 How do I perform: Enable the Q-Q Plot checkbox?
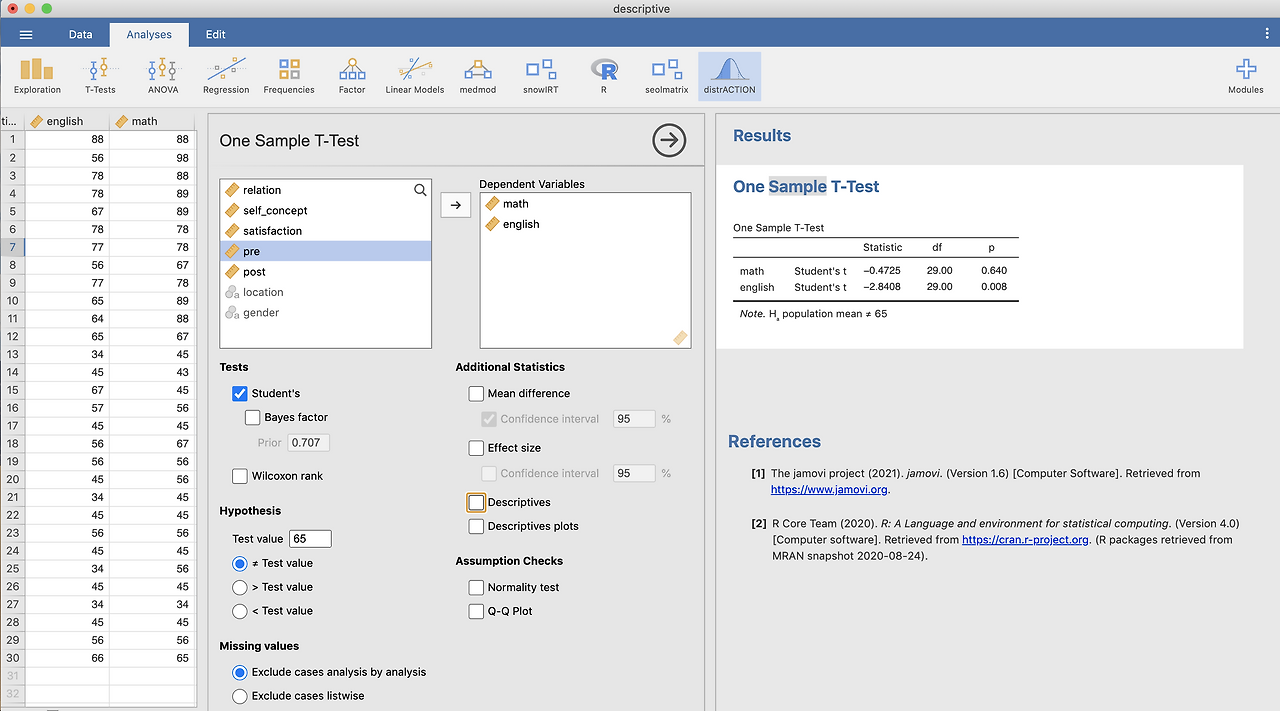coord(476,611)
